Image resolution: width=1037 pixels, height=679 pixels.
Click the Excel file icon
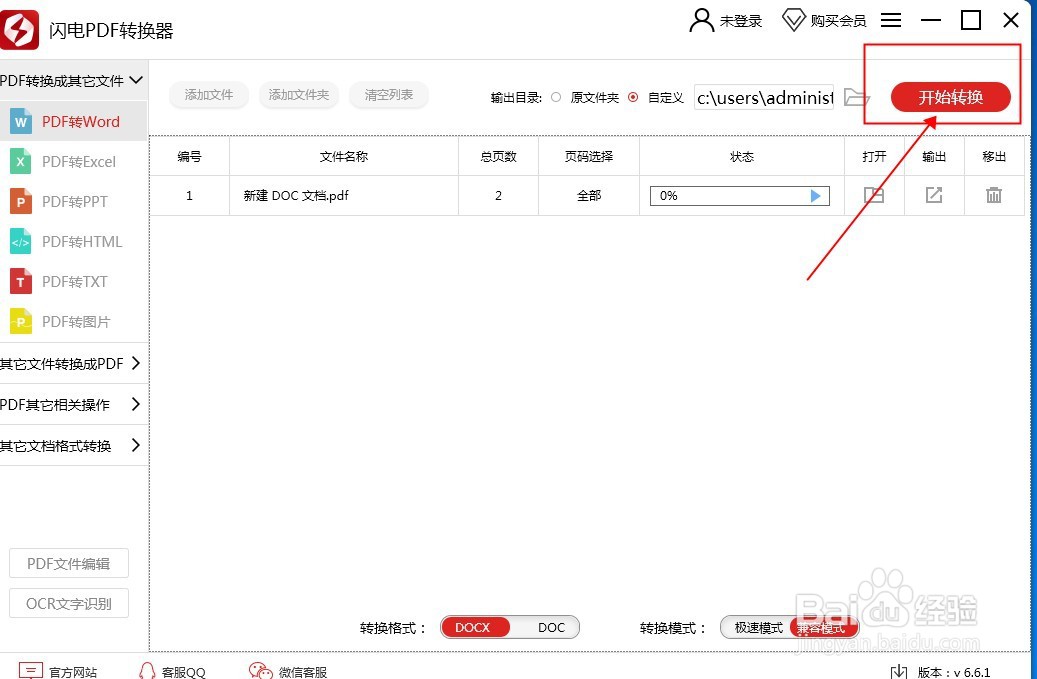pos(21,162)
